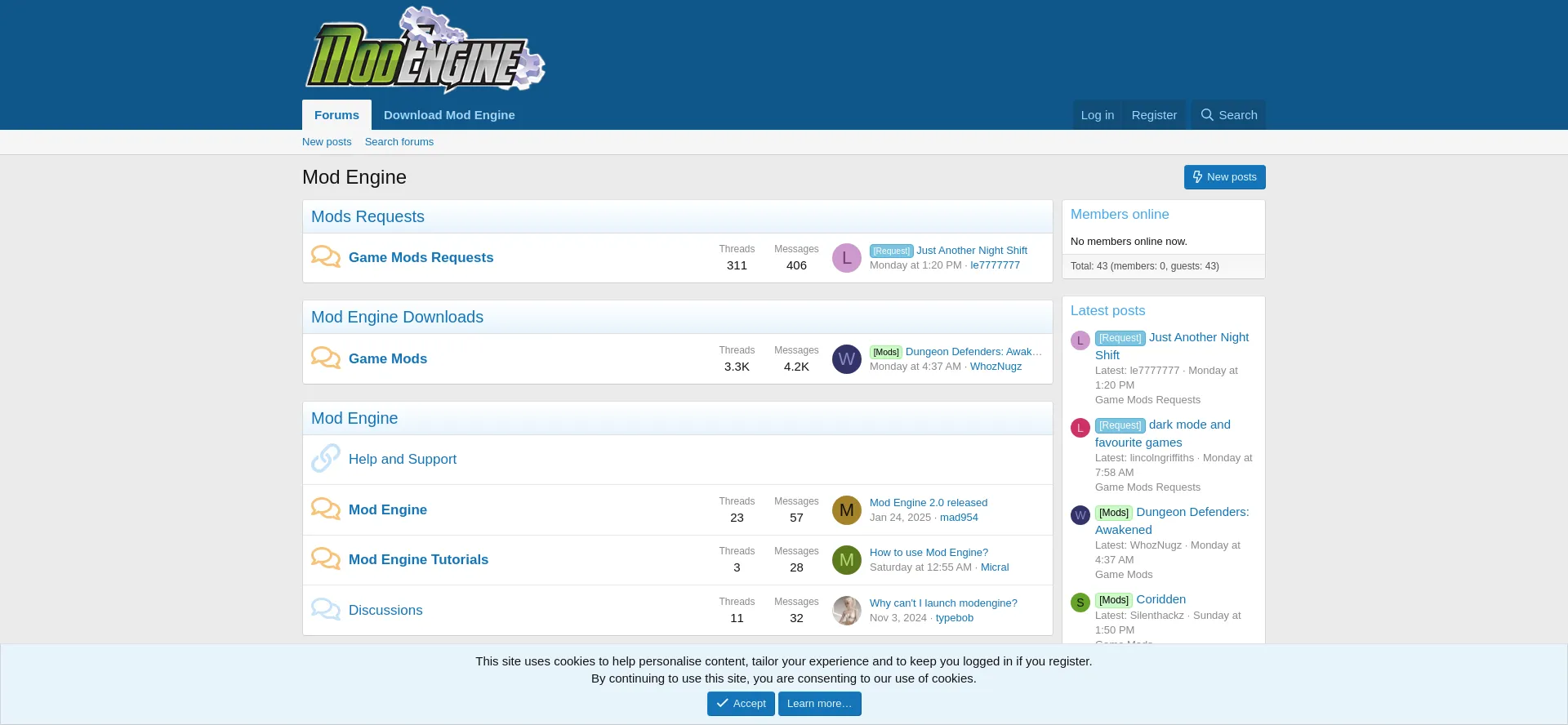The image size is (1568, 725).
Task: Open the Register link
Action: pos(1154,115)
